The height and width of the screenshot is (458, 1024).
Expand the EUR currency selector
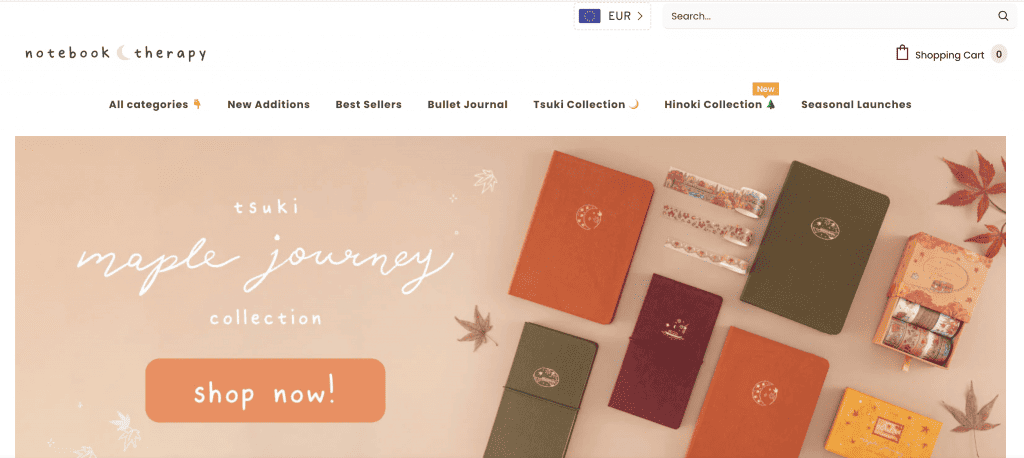pos(612,16)
